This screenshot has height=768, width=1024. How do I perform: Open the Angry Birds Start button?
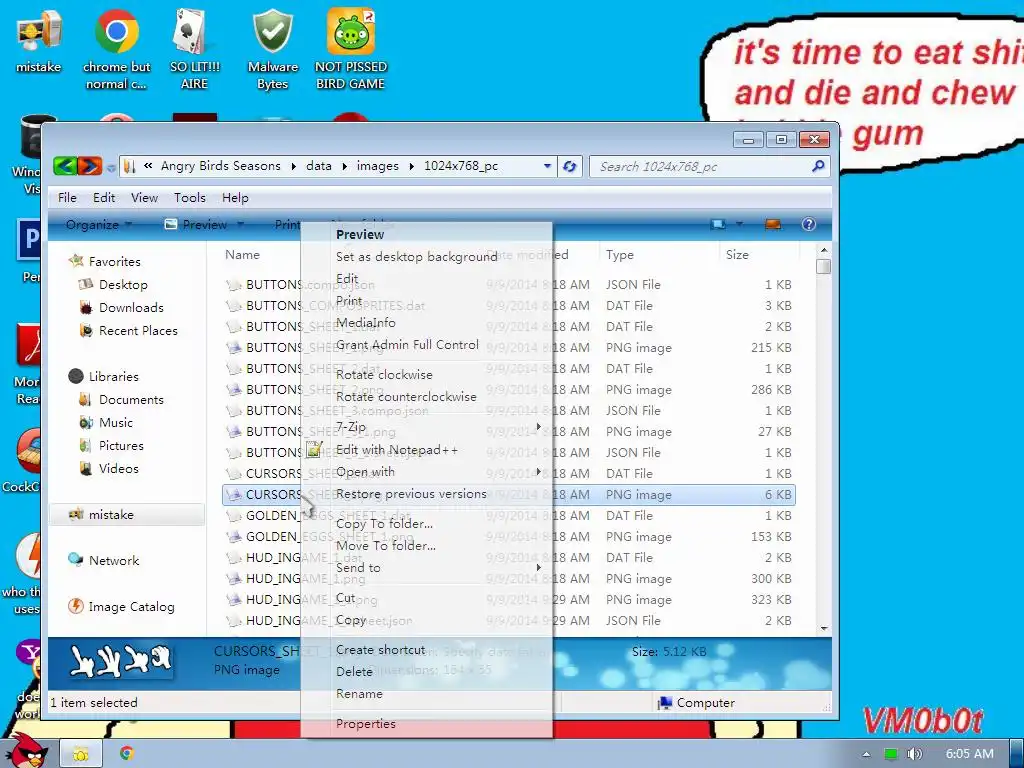coord(26,751)
